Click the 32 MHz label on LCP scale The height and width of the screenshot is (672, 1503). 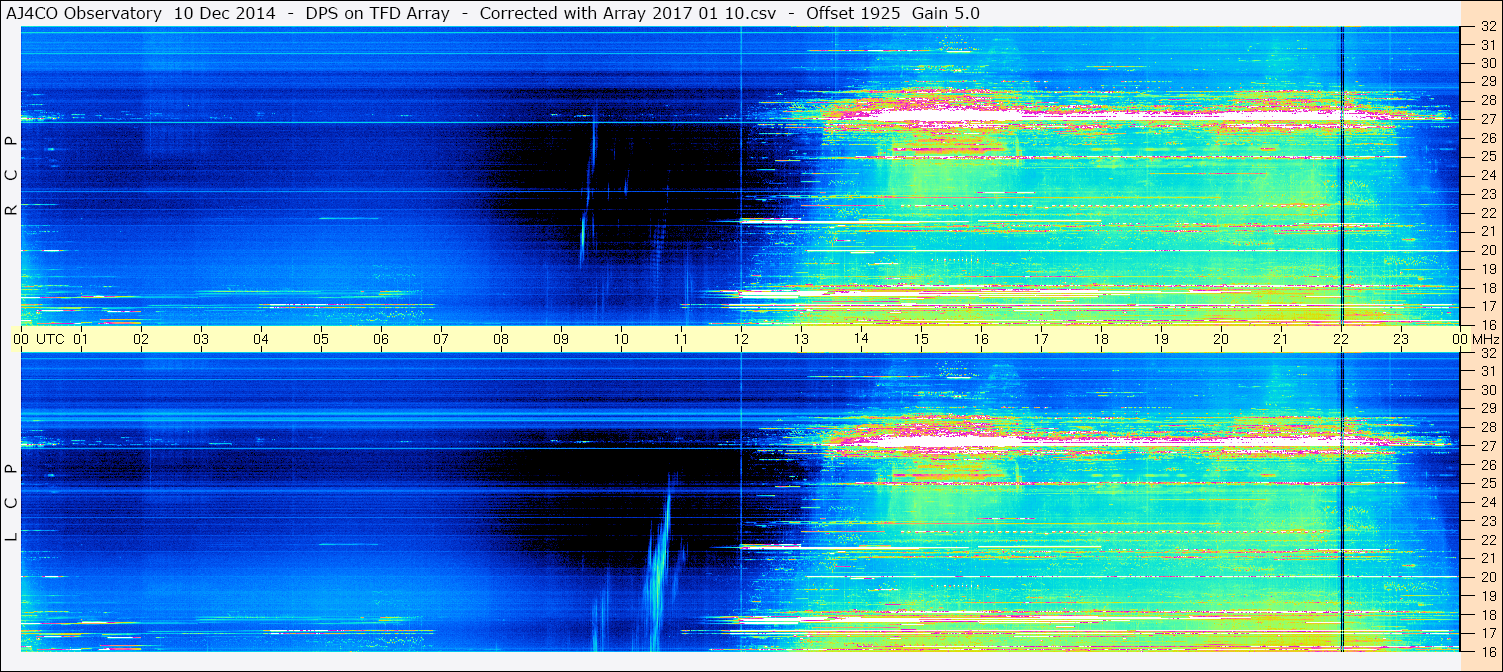(x=1488, y=352)
